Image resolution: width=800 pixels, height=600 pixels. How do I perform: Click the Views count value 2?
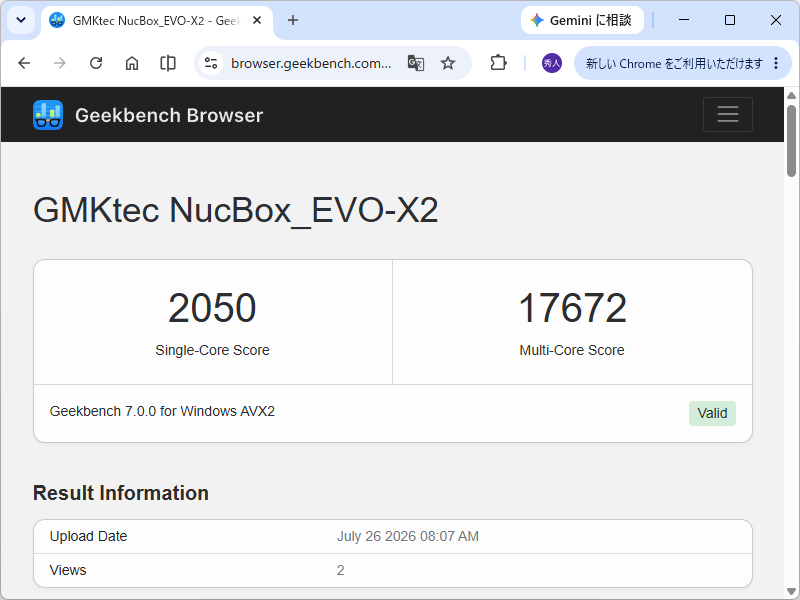pyautogui.click(x=340, y=570)
